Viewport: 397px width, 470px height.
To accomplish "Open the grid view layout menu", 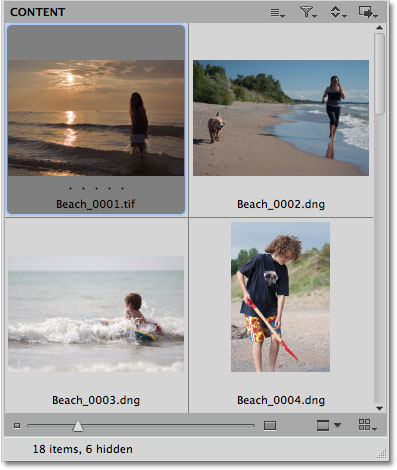I will click(368, 425).
